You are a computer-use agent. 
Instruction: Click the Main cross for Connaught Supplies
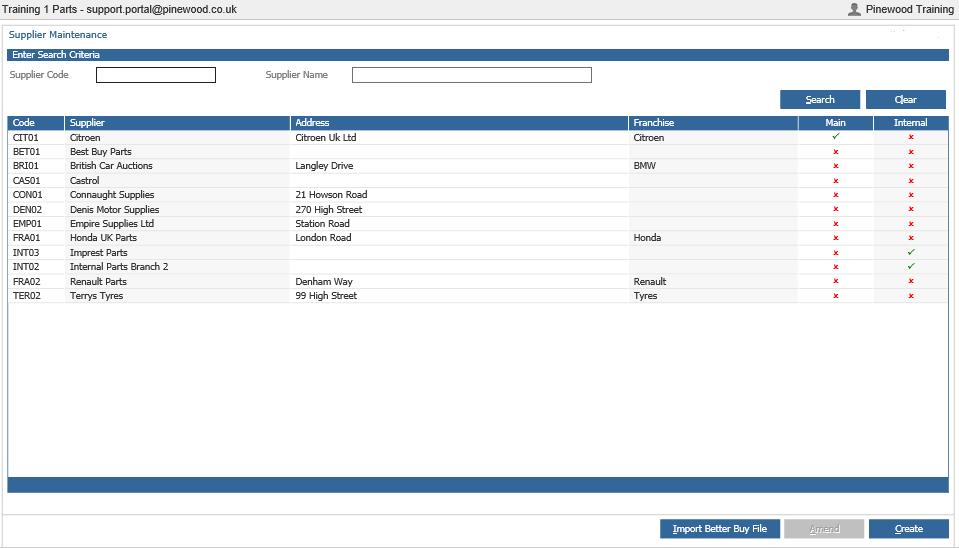click(835, 195)
